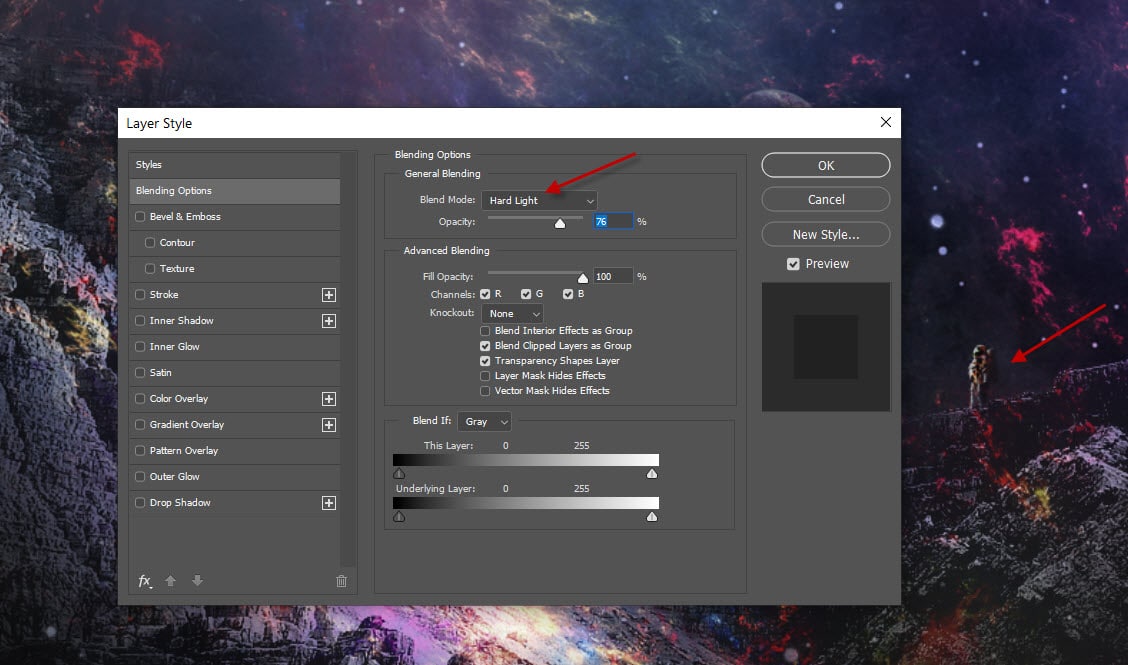
Task: Click into the Fill Opacity value field
Action: pos(613,276)
